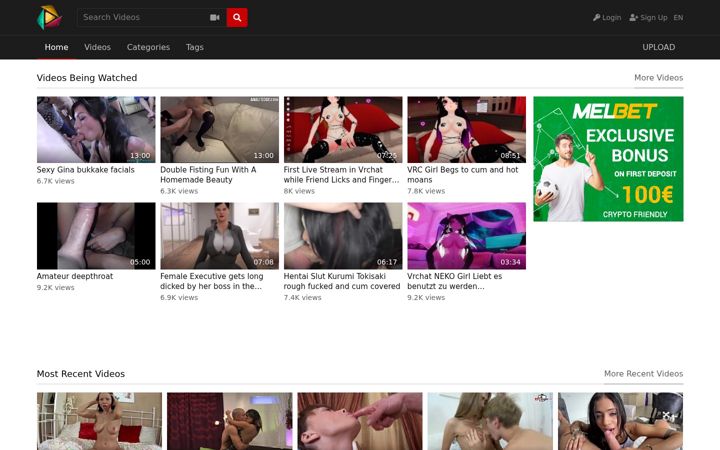Open the Categories menu item
This screenshot has height=450, width=720.
pos(148,47)
